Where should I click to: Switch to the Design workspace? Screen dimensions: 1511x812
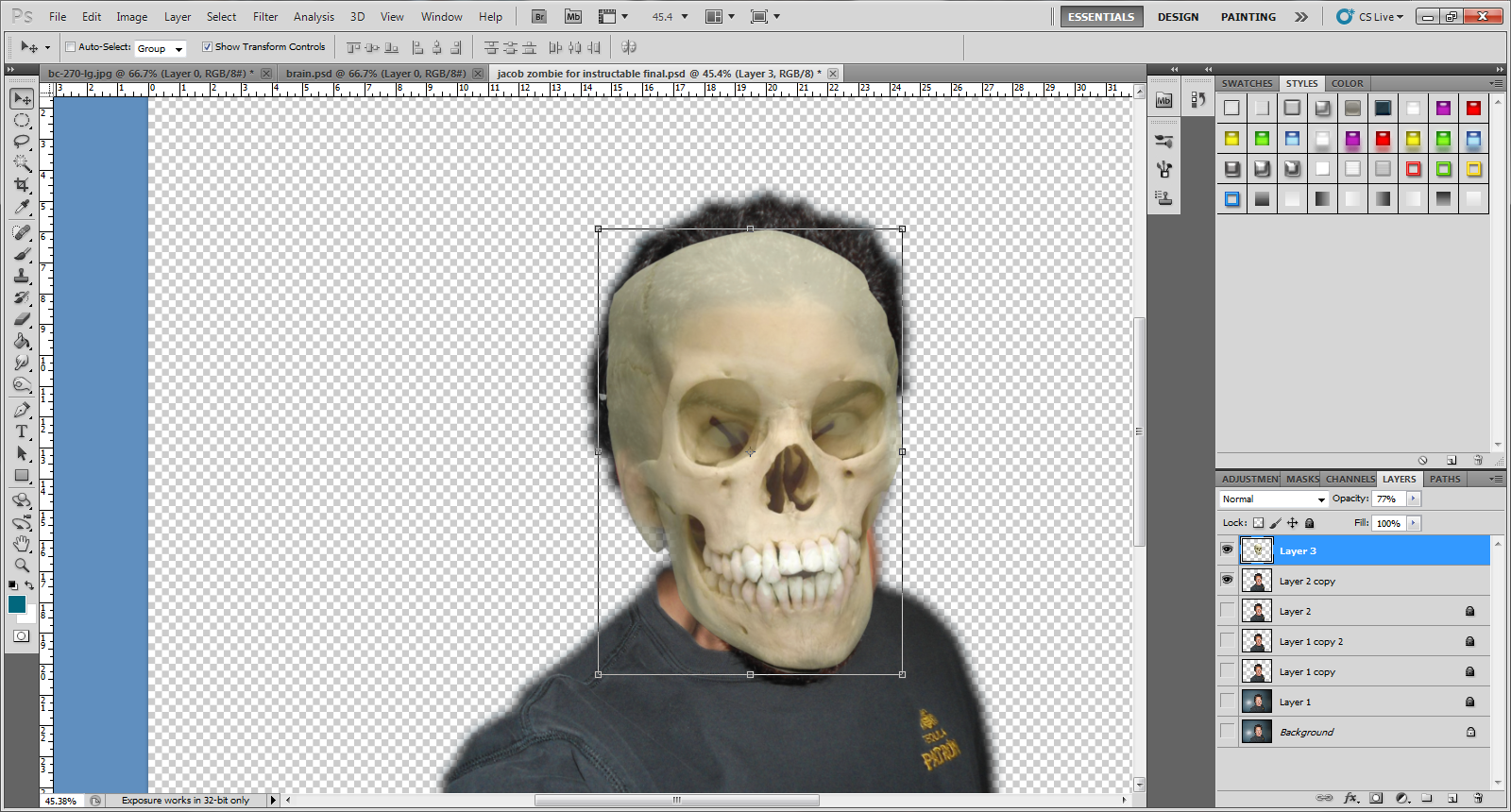(x=1178, y=17)
